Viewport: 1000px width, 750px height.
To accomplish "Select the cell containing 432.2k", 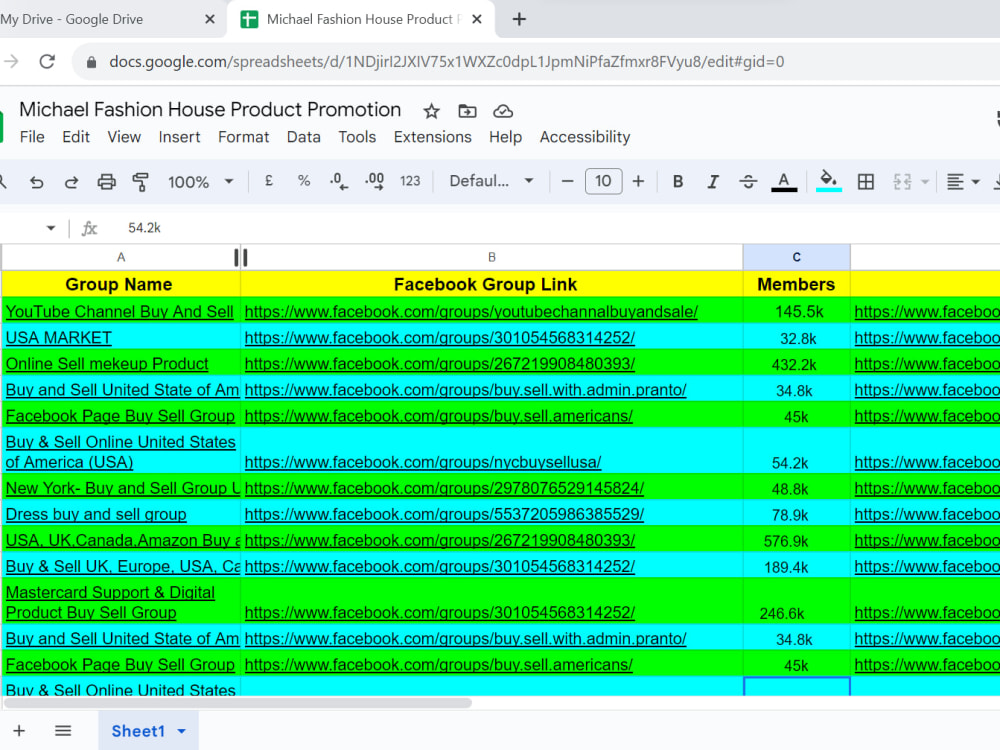I will pyautogui.click(x=797, y=364).
